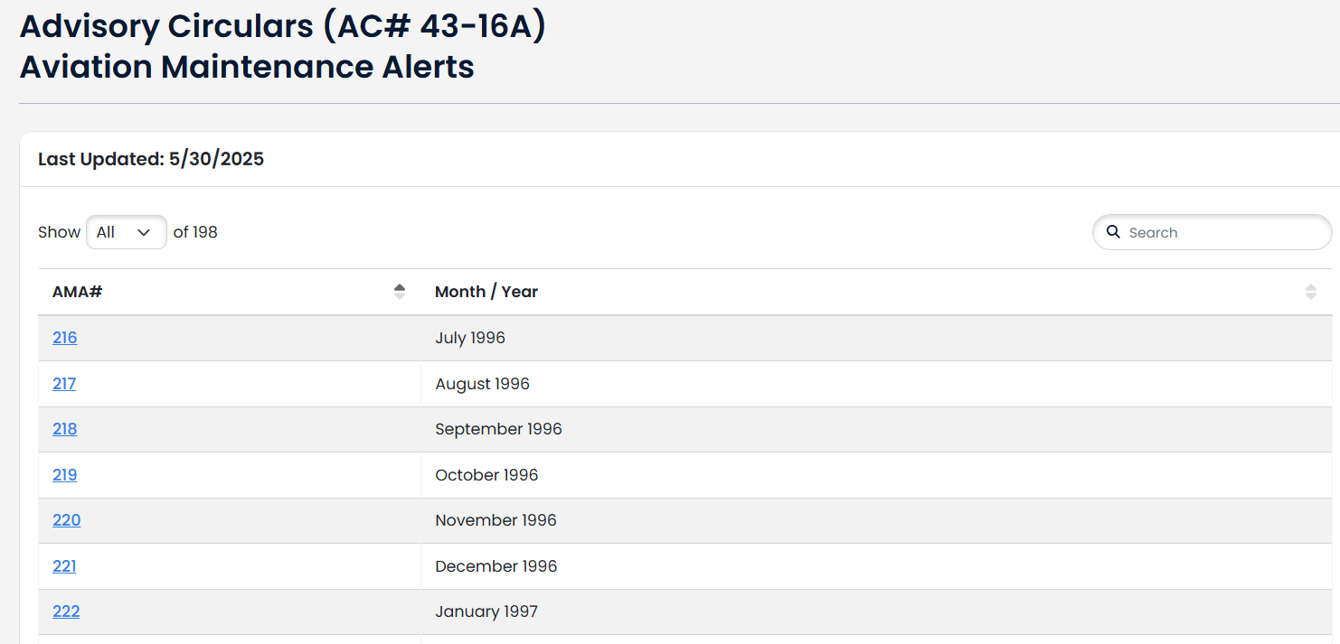This screenshot has height=644, width=1340.
Task: Click the January 1997 row text
Action: pos(486,611)
